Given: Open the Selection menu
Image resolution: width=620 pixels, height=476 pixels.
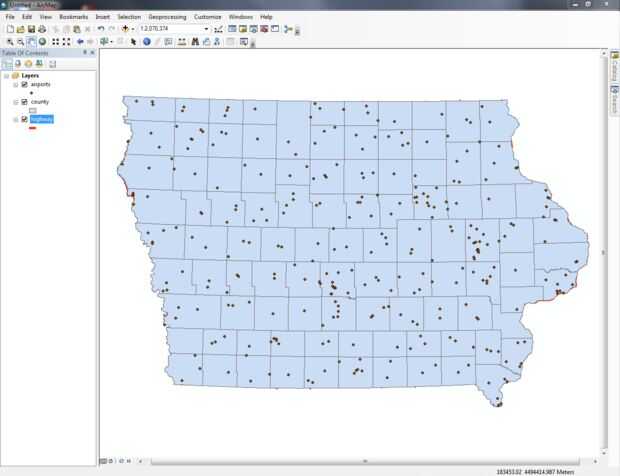Looking at the screenshot, I should coord(129,17).
